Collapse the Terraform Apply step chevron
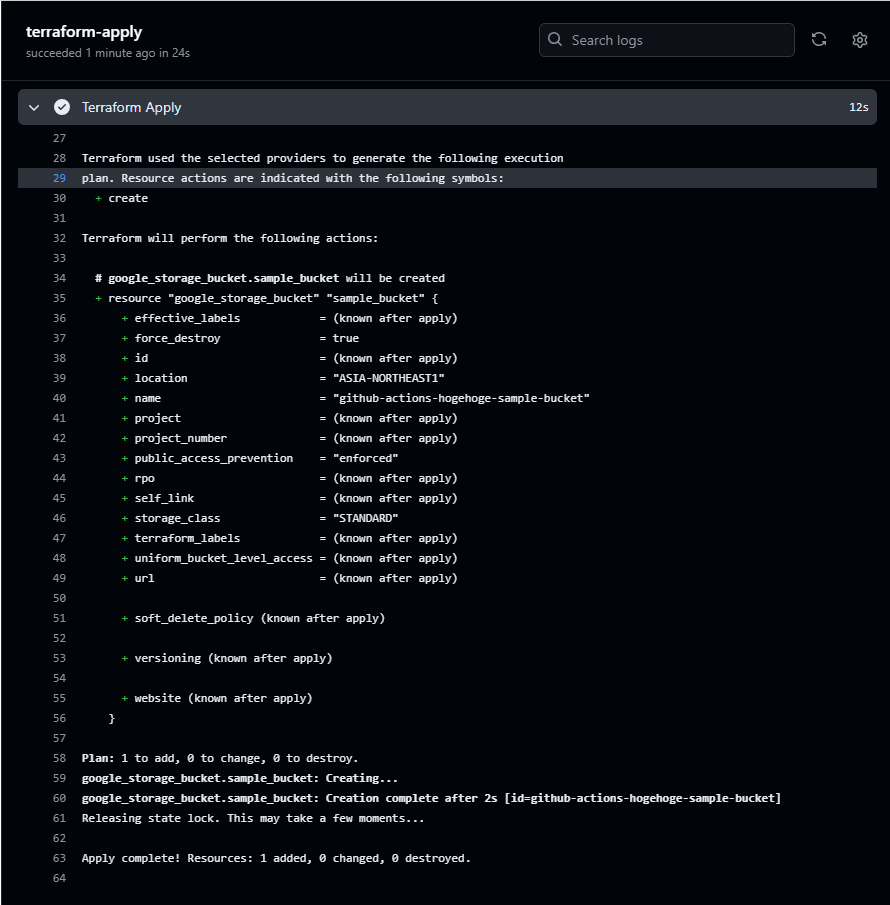Viewport: 890px width, 905px height. 34,107
